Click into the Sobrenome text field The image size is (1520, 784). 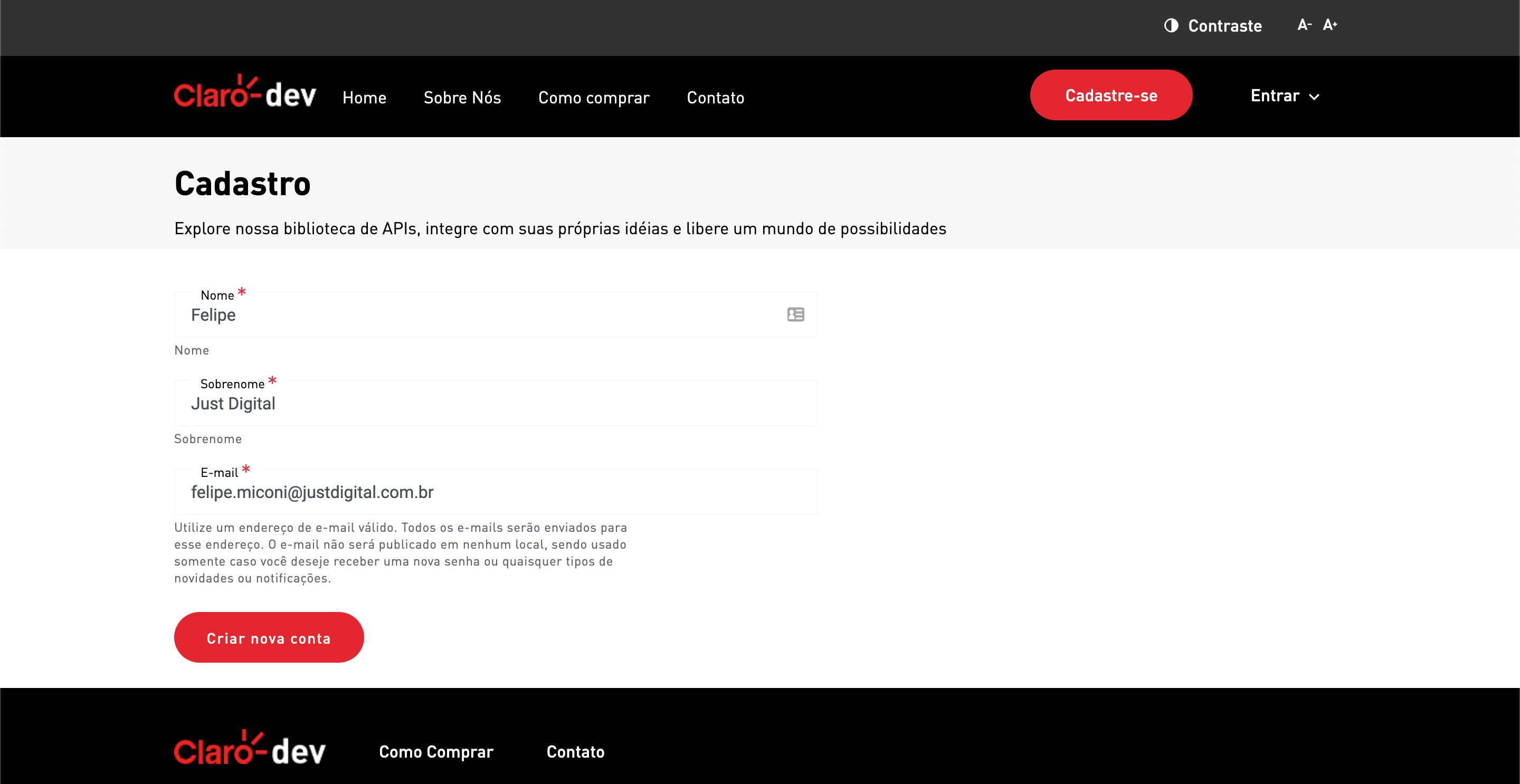coord(472,404)
